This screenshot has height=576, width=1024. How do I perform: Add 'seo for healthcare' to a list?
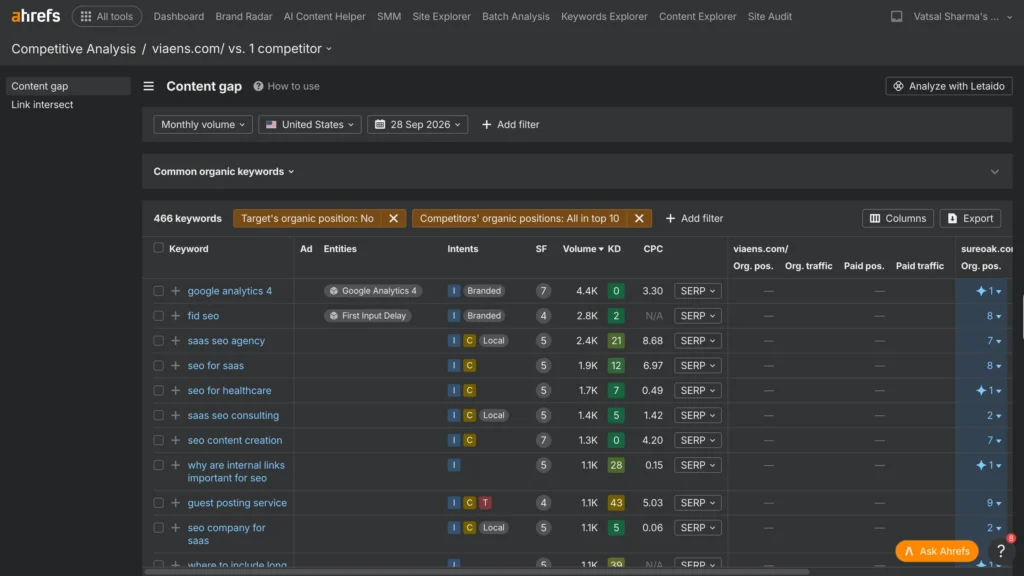coord(175,390)
